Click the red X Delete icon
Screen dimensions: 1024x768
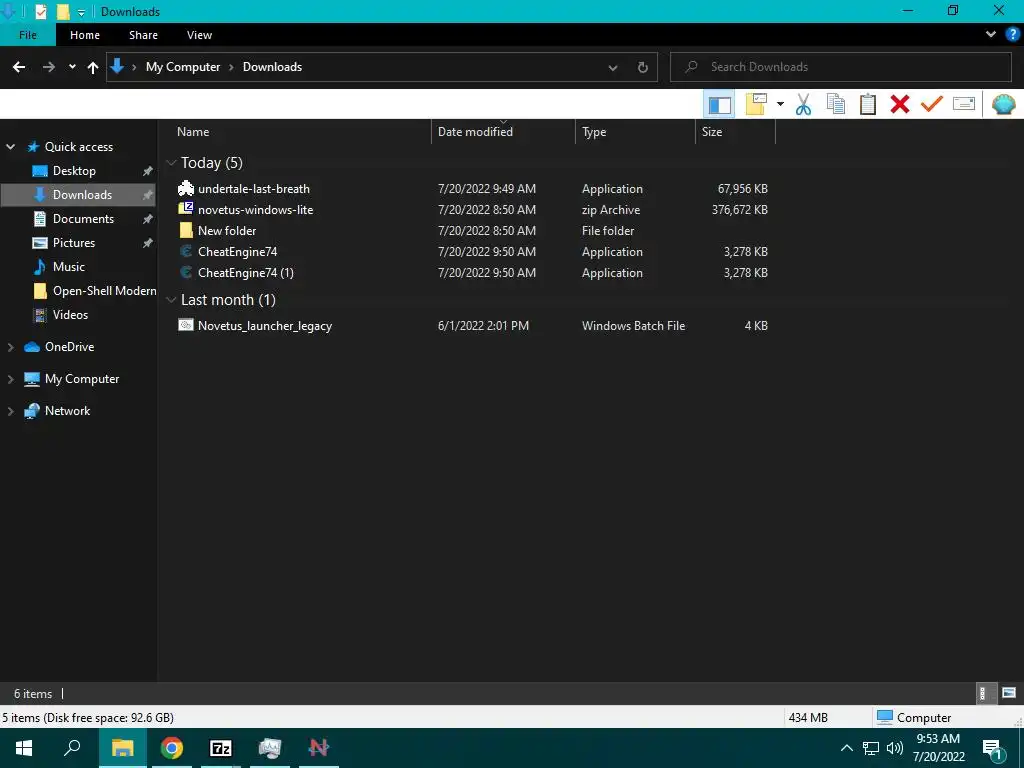899,104
